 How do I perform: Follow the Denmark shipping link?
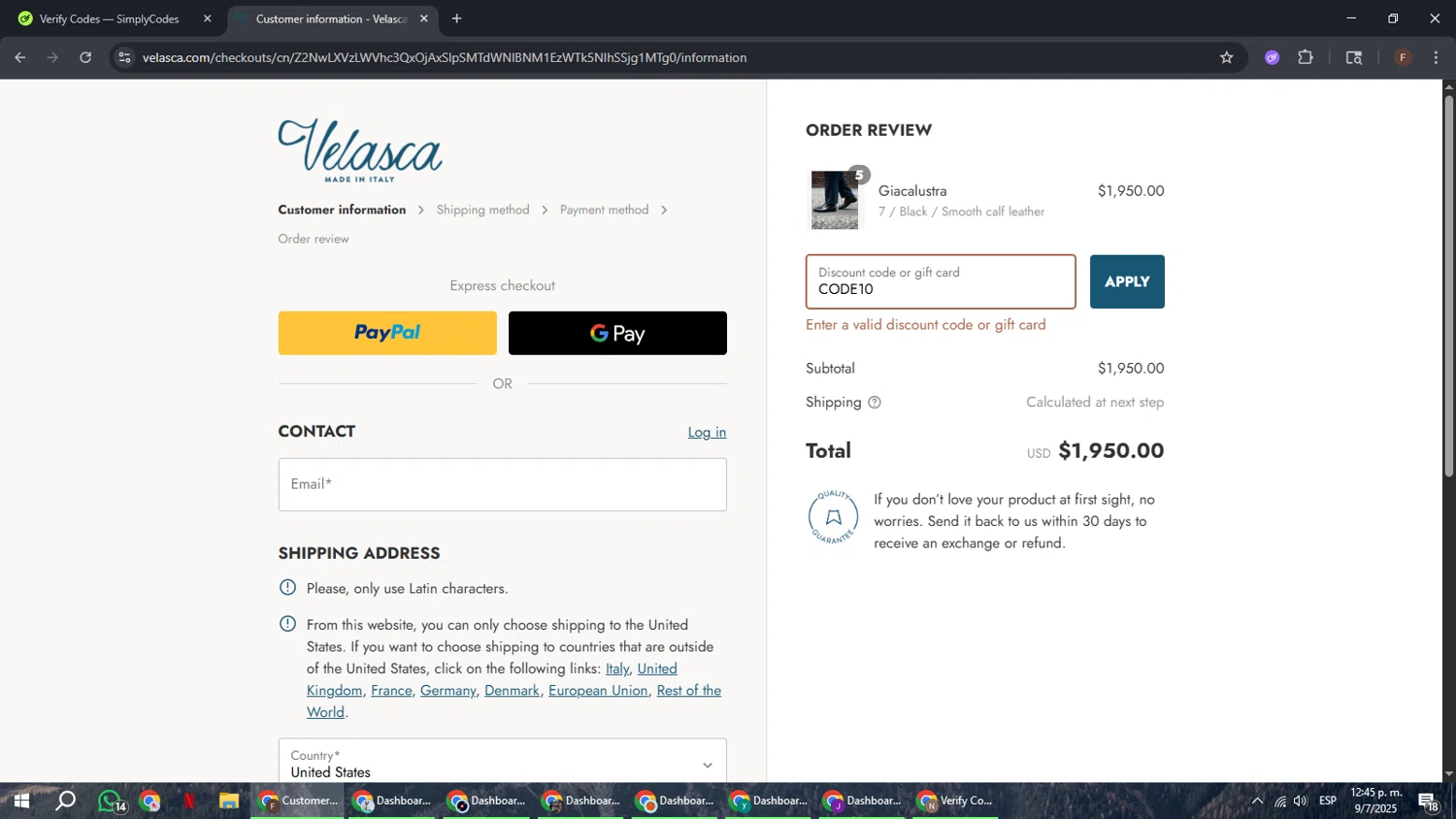click(512, 690)
